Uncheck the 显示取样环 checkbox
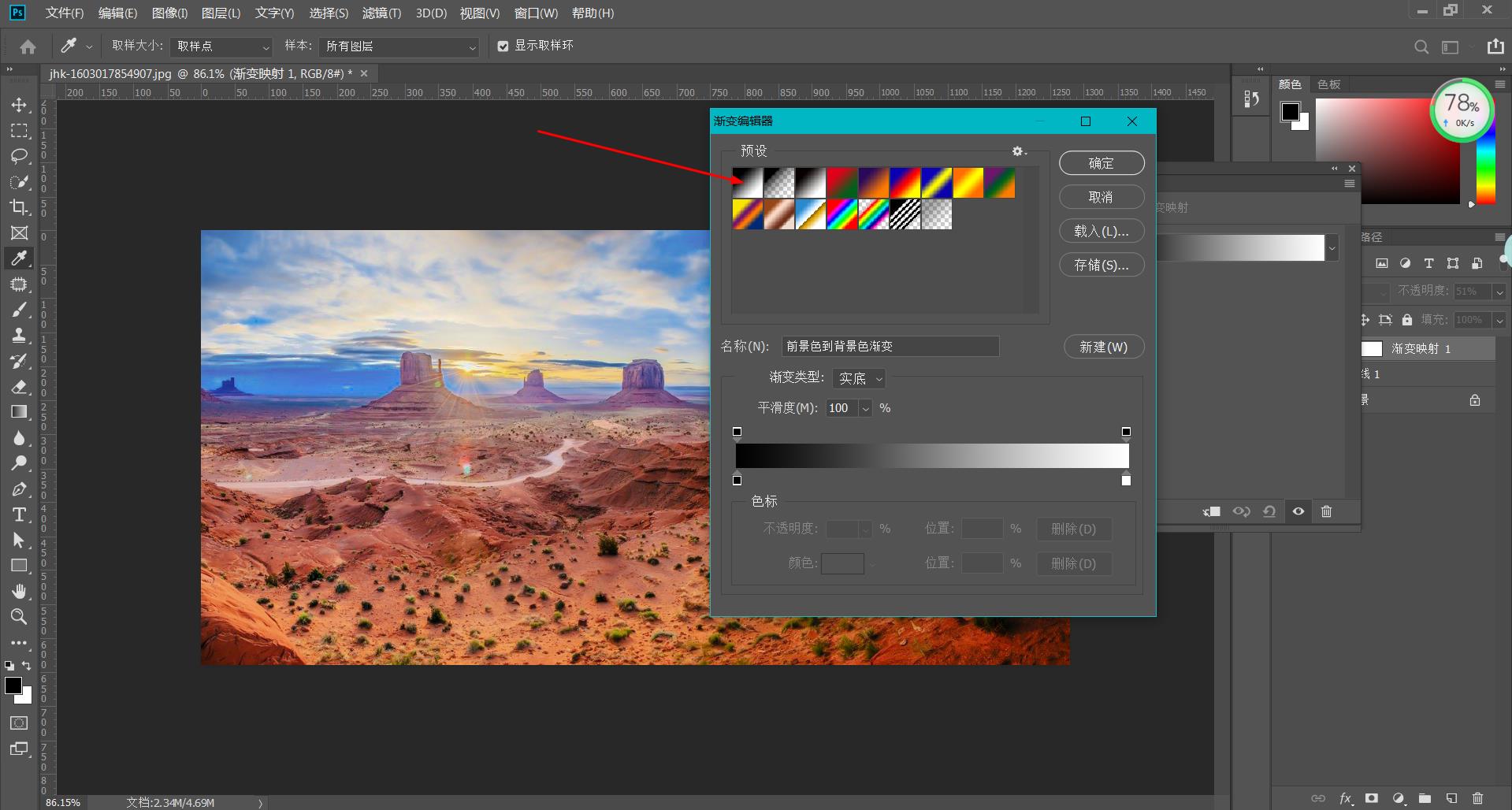The width and height of the screenshot is (1512, 810). point(503,46)
